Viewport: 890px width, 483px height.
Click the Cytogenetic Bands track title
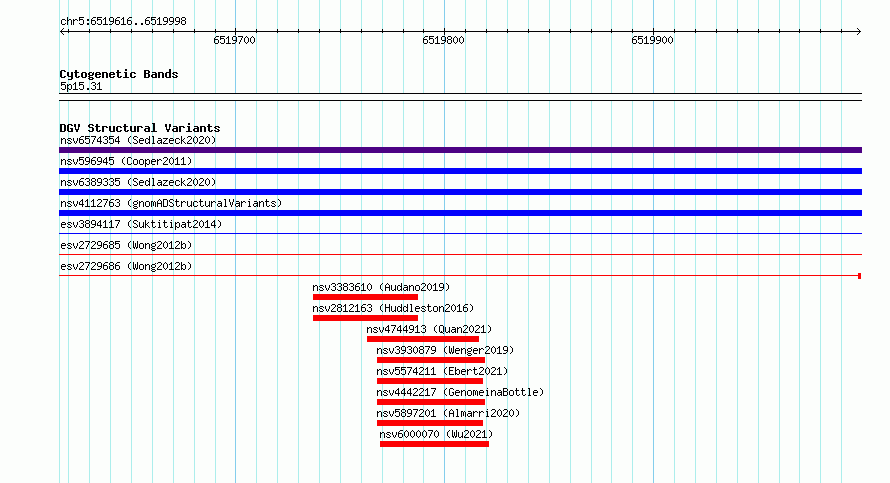click(x=119, y=74)
